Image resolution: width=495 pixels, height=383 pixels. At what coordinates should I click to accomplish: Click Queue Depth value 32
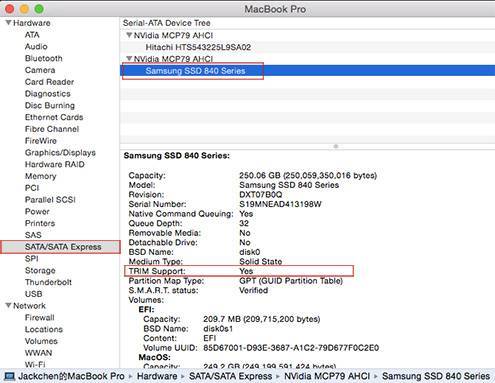click(244, 223)
